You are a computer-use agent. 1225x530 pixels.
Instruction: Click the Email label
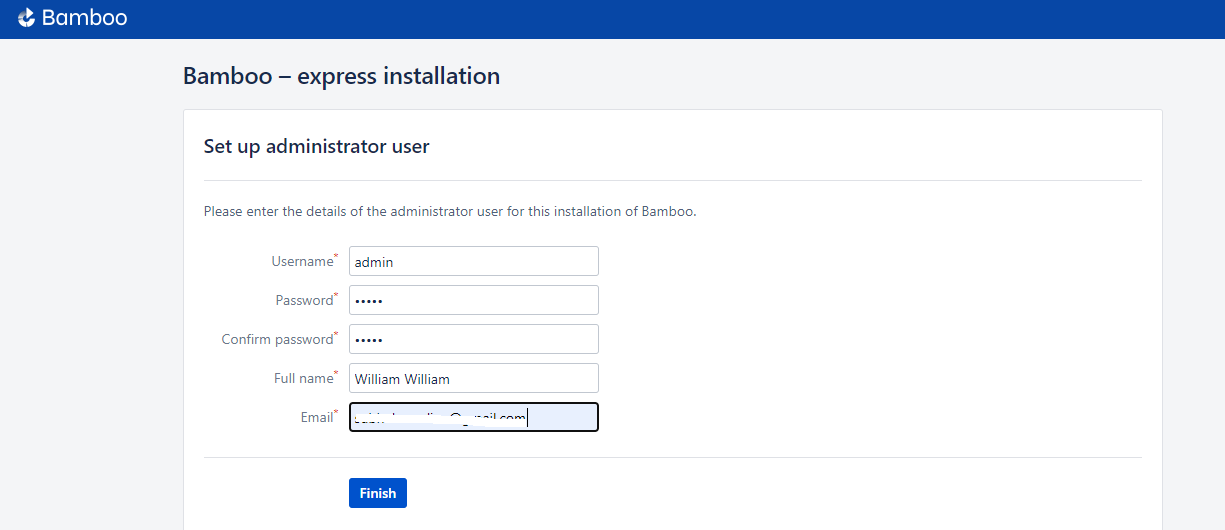(316, 417)
